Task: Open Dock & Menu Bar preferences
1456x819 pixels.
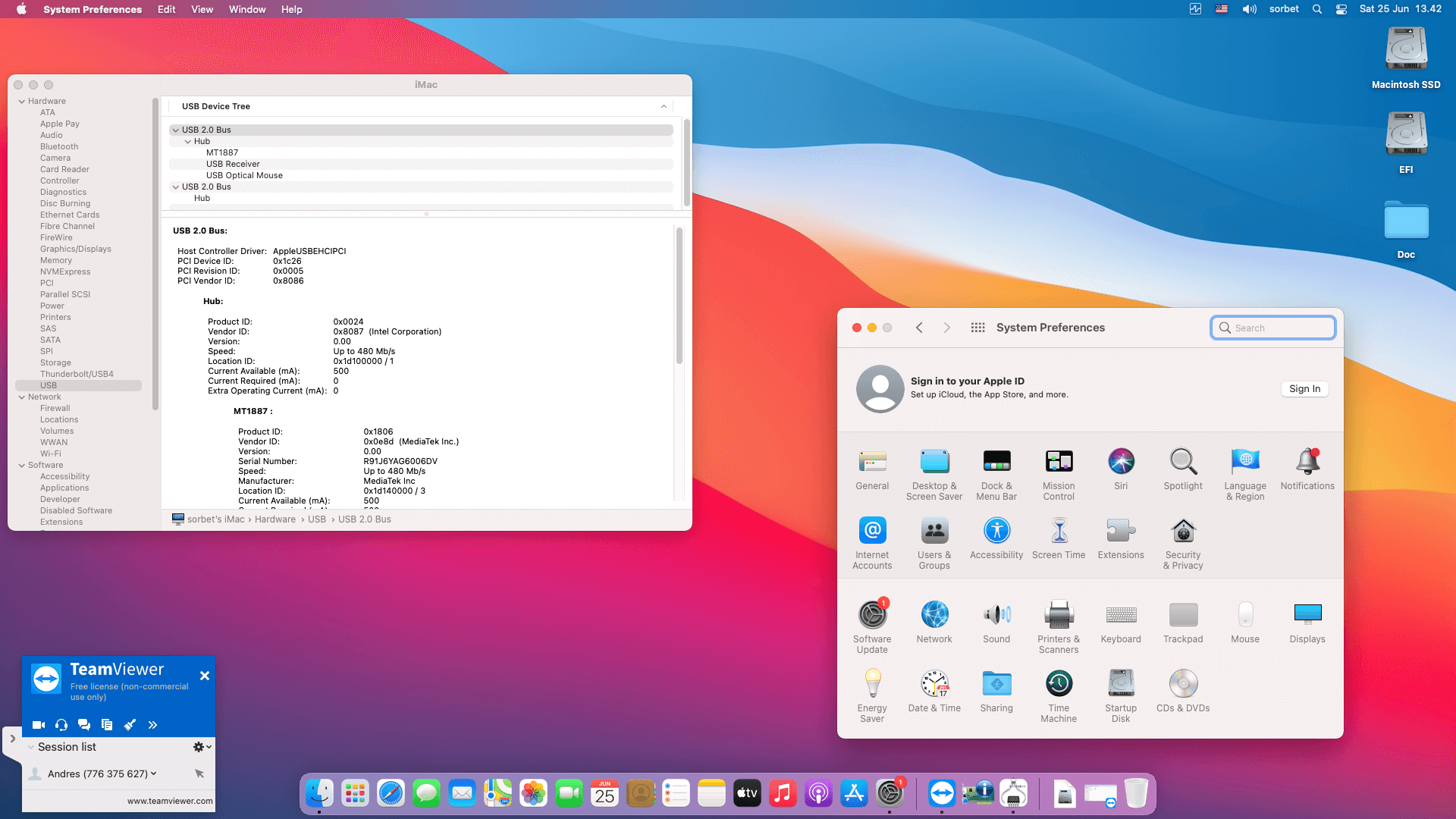Action: [996, 475]
